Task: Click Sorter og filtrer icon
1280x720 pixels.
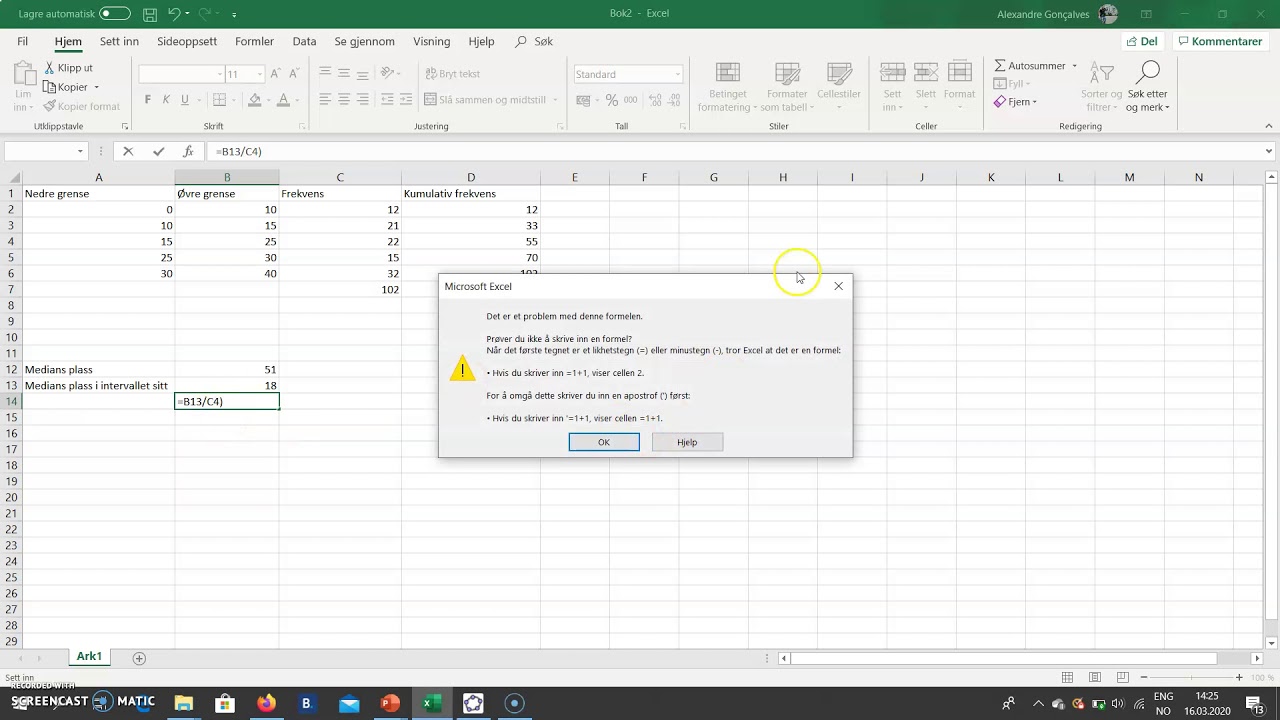Action: point(1101,73)
